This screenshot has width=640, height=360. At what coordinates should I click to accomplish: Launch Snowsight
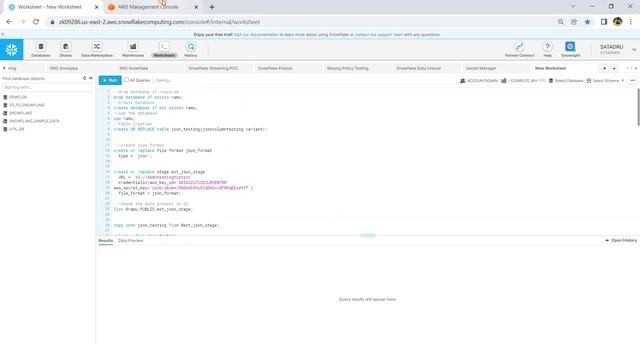(x=570, y=49)
